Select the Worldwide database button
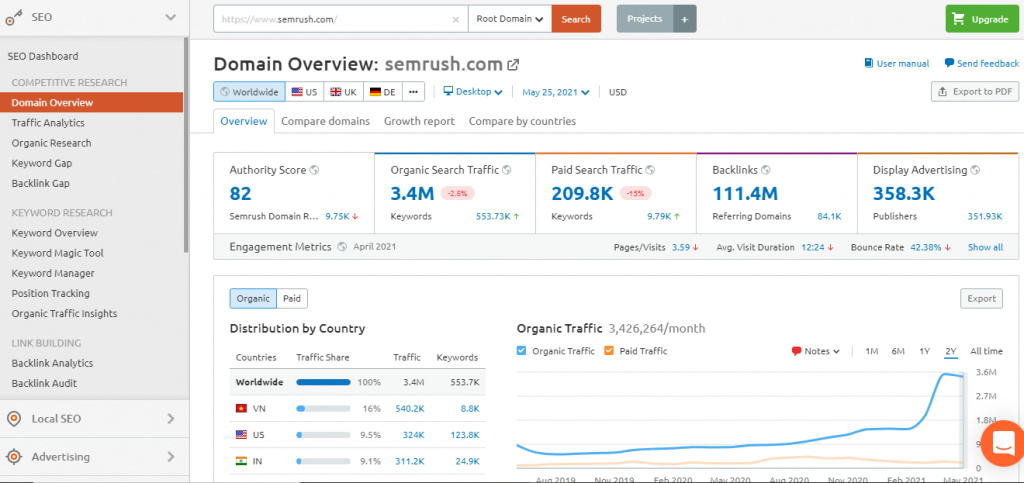 point(249,92)
